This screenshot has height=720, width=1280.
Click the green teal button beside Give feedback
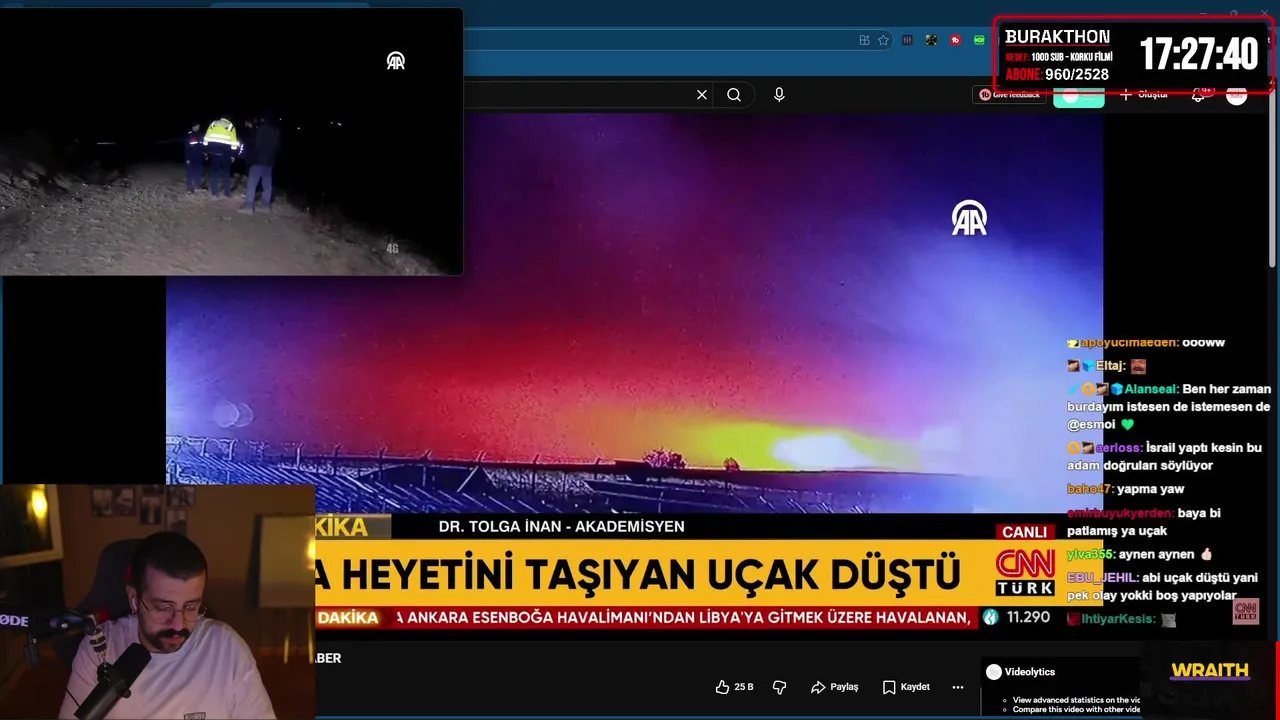click(1079, 96)
